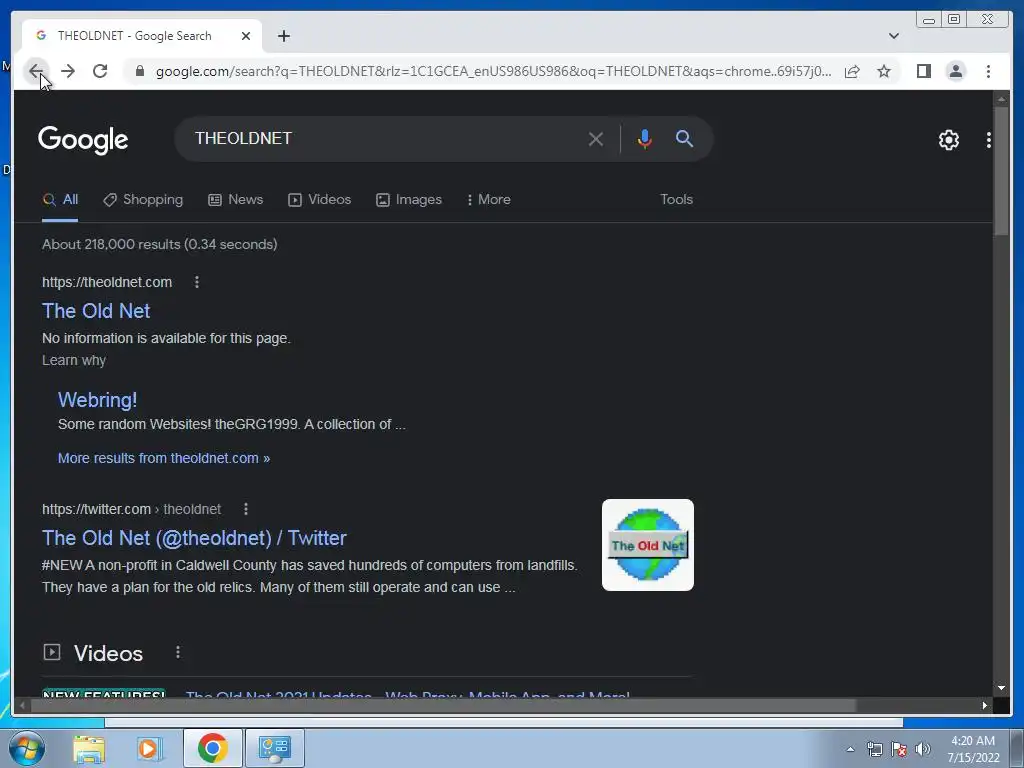Viewport: 1024px width, 768px height.
Task: Click the browser forward arrow
Action: pos(68,71)
